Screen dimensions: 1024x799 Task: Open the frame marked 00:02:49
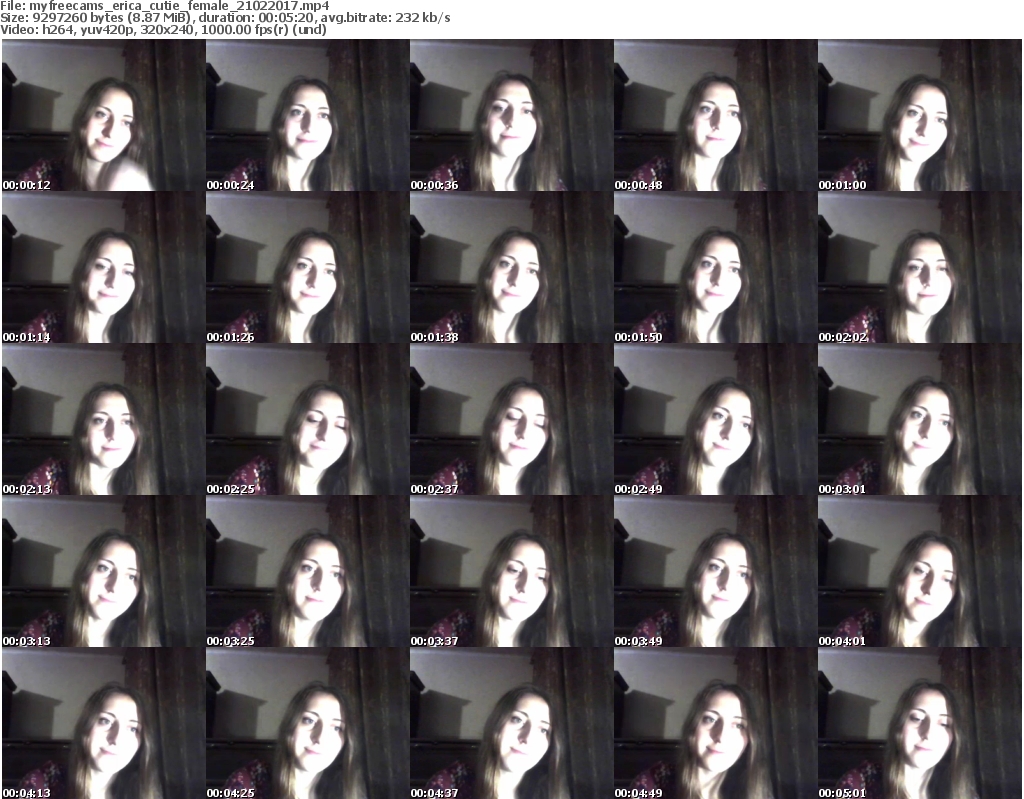(x=715, y=419)
